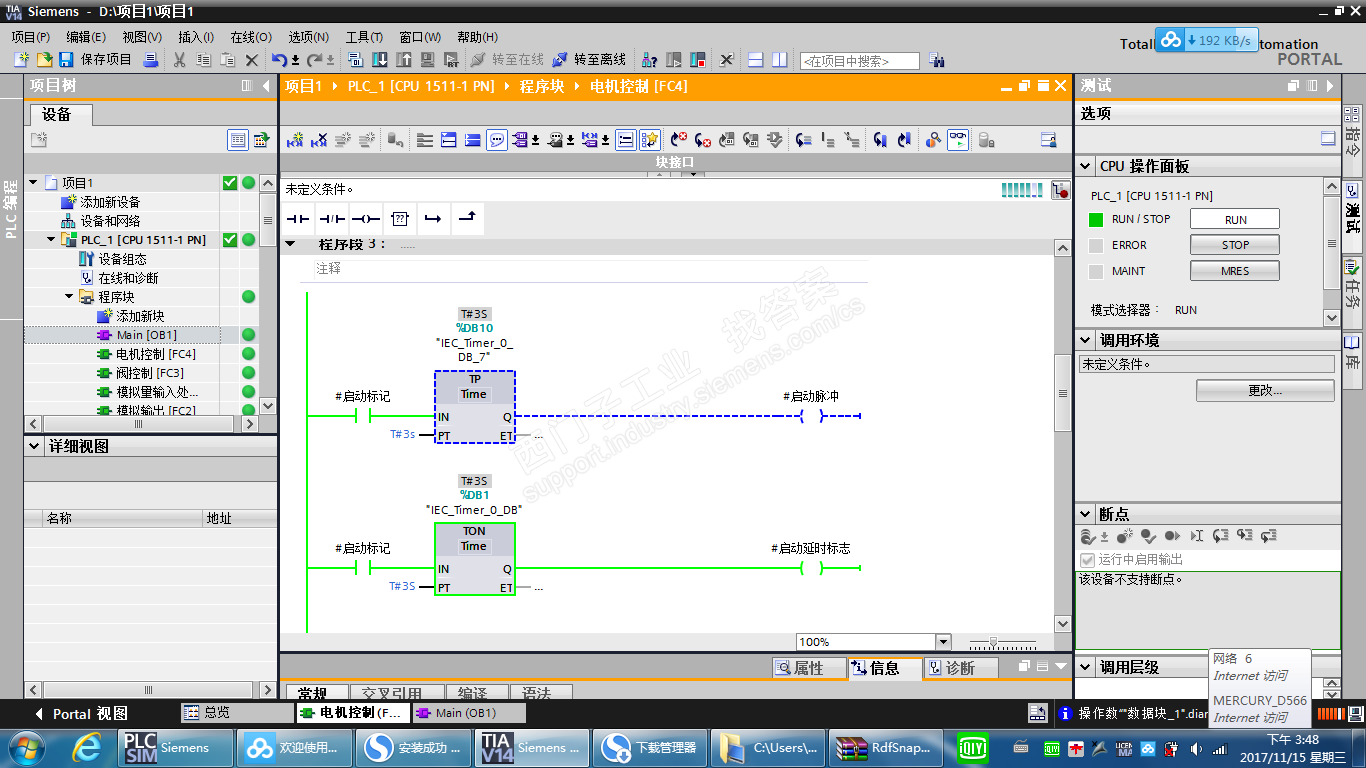Open the 项目(P) menu

click(31, 37)
